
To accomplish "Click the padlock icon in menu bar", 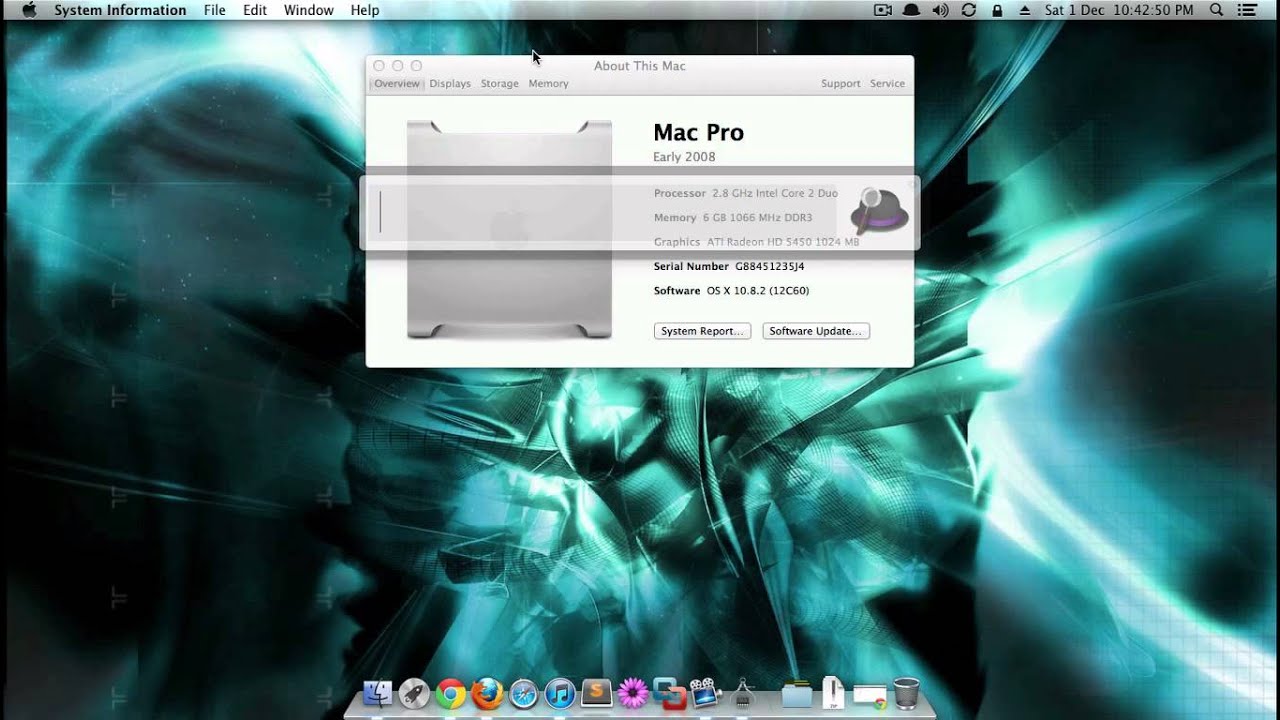I will point(997,10).
